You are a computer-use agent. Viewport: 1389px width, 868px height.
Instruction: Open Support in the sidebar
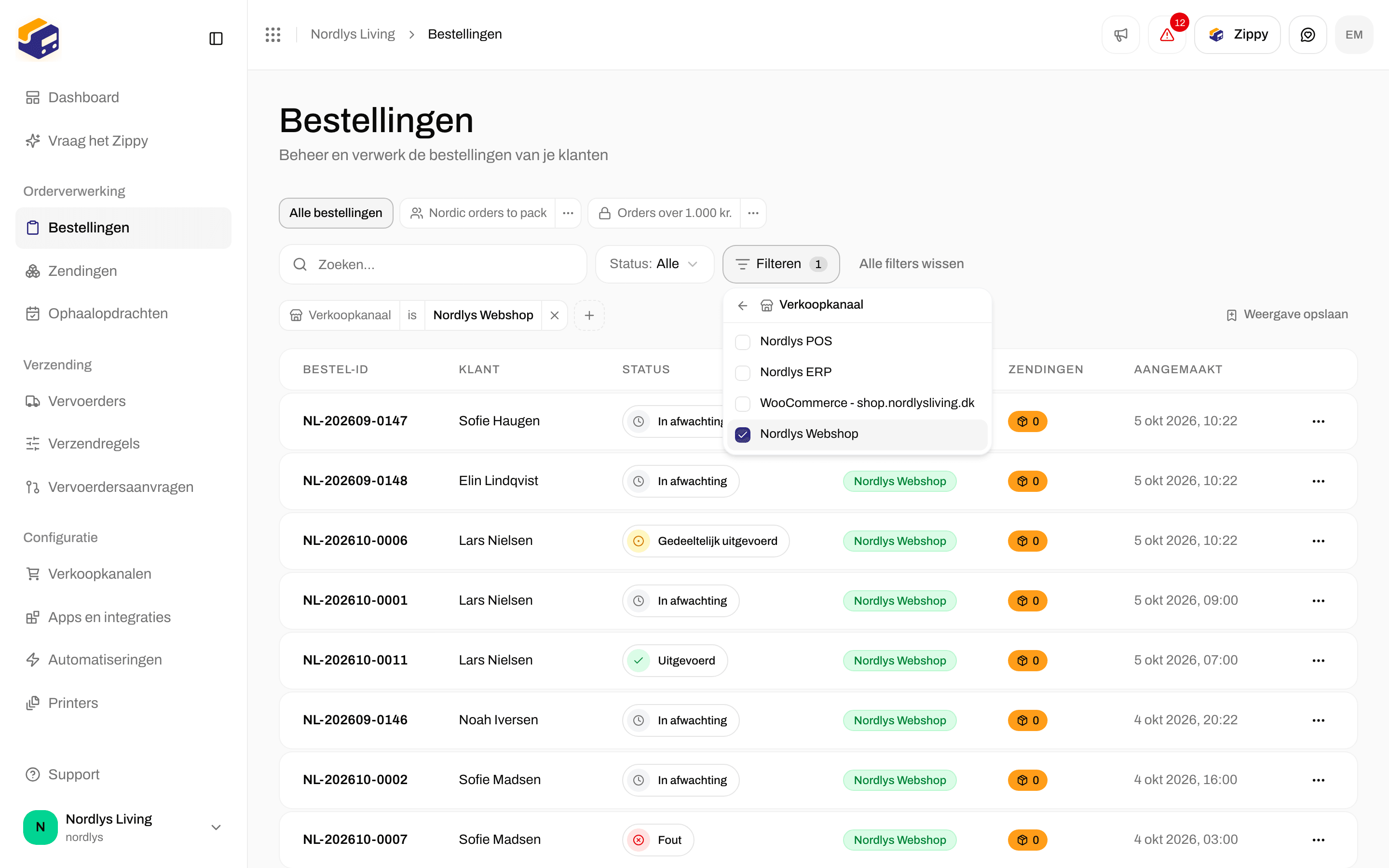pyautogui.click(x=123, y=774)
